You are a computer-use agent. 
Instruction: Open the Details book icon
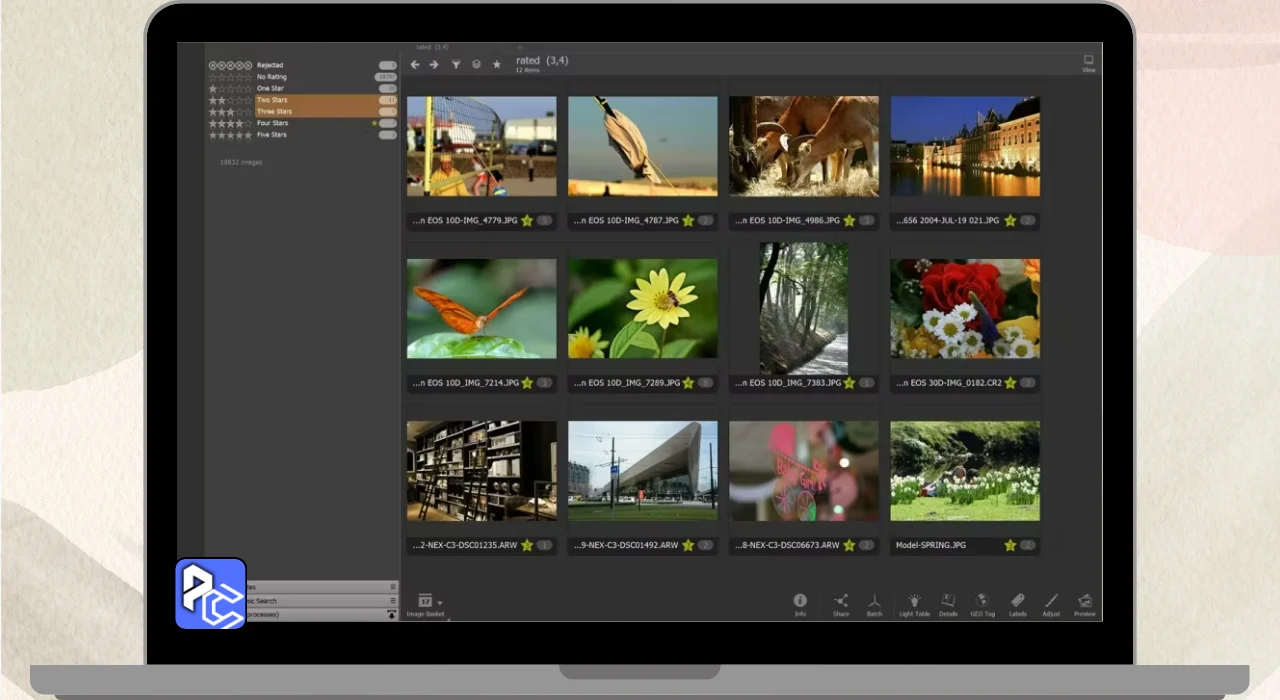(948, 602)
